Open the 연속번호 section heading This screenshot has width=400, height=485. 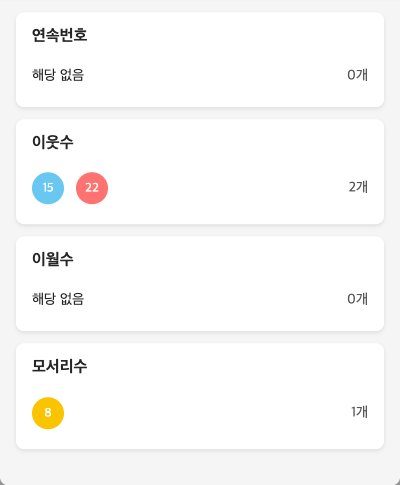coord(60,35)
